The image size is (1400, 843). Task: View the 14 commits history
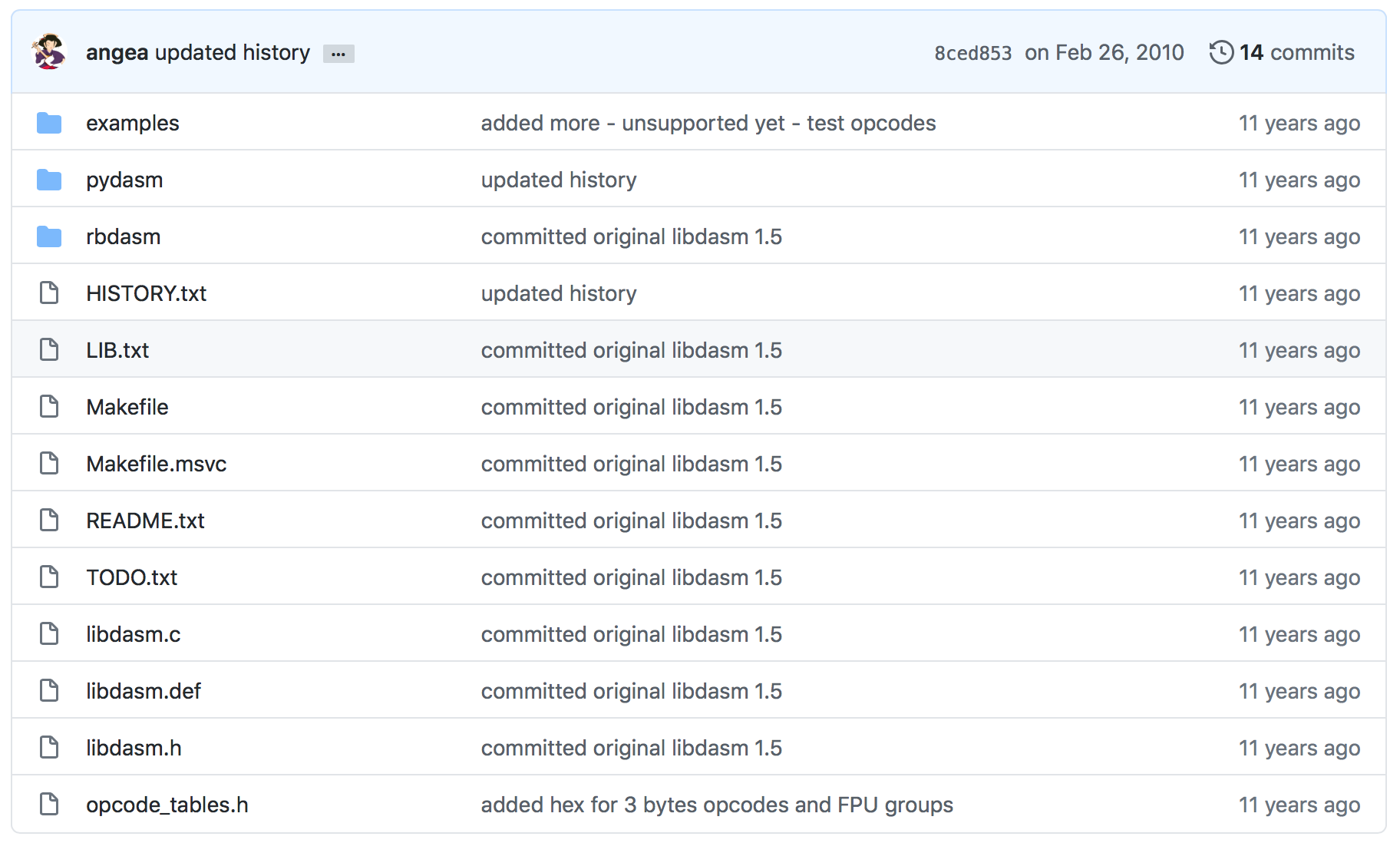pyautogui.click(x=1297, y=51)
